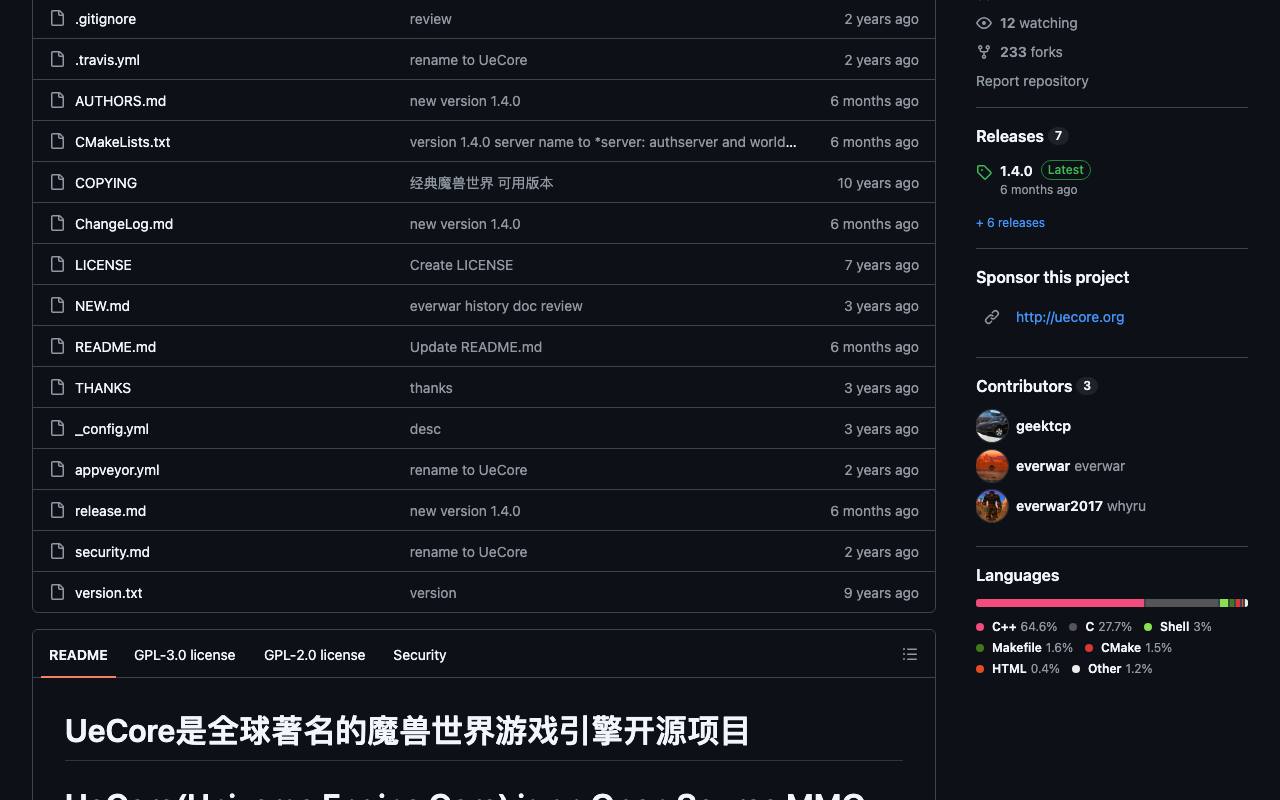Click the file icon beside ChangeLog.md
1280x800 pixels.
tap(57, 223)
